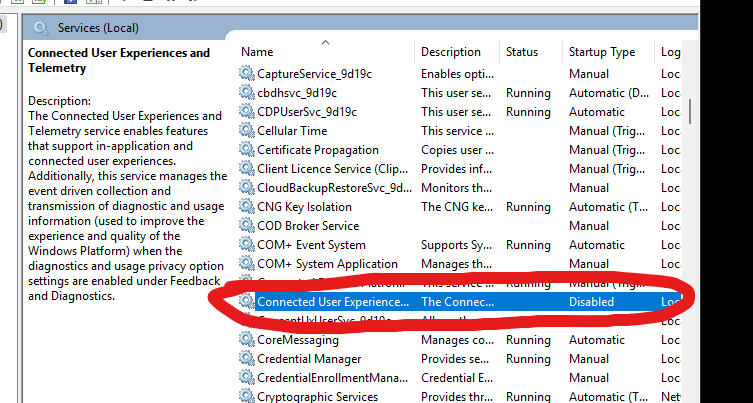
Task: Select the CredentialEnrollmentMana... service name
Action: [333, 378]
